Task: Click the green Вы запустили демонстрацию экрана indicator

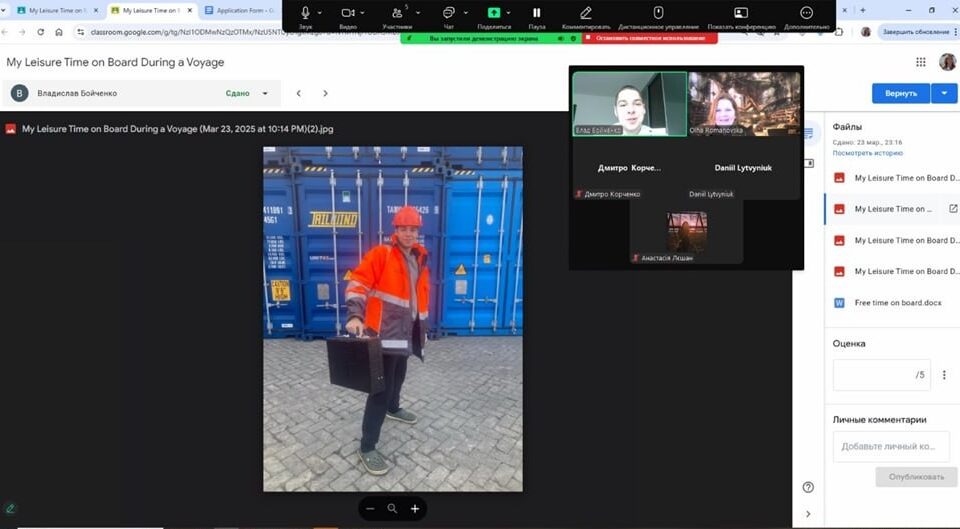Action: click(x=484, y=38)
